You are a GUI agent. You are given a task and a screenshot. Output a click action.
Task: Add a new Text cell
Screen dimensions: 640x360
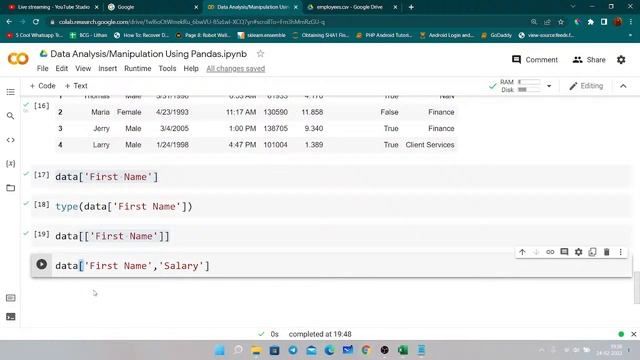[76, 86]
